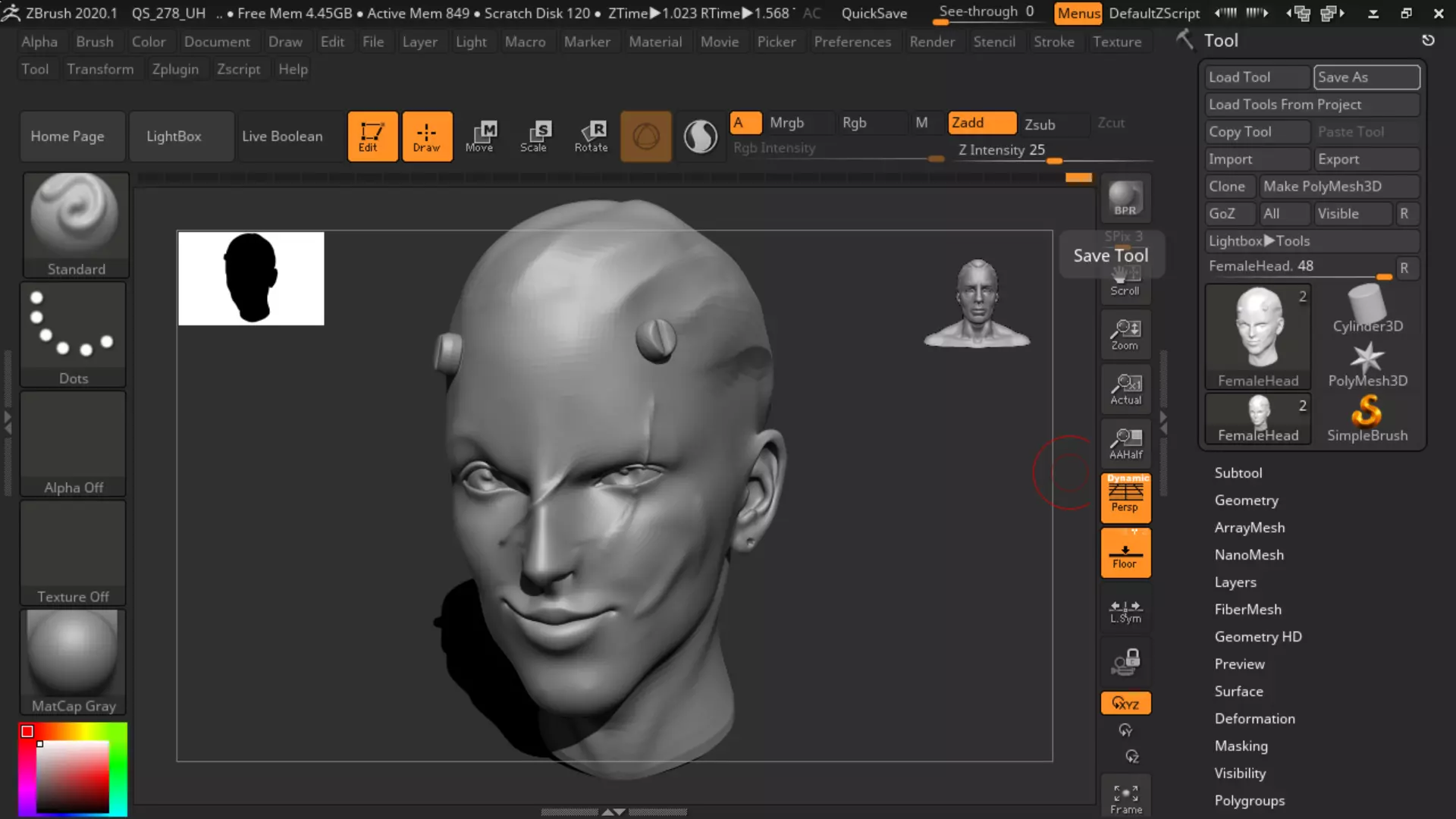Toggle Persp perspective mode

point(1125,497)
